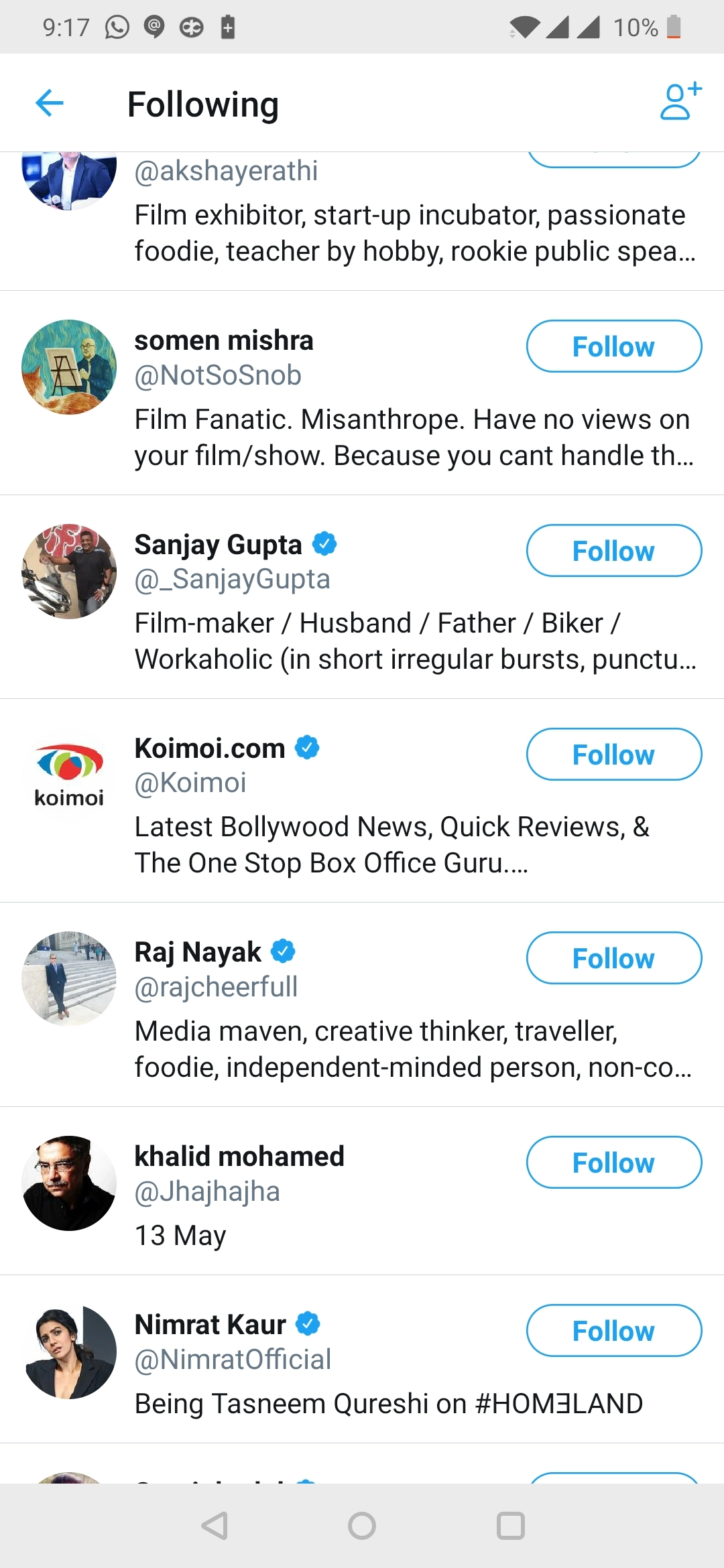Tap Sanjay Gupta's verified badge
The height and width of the screenshot is (1568, 724).
point(325,543)
